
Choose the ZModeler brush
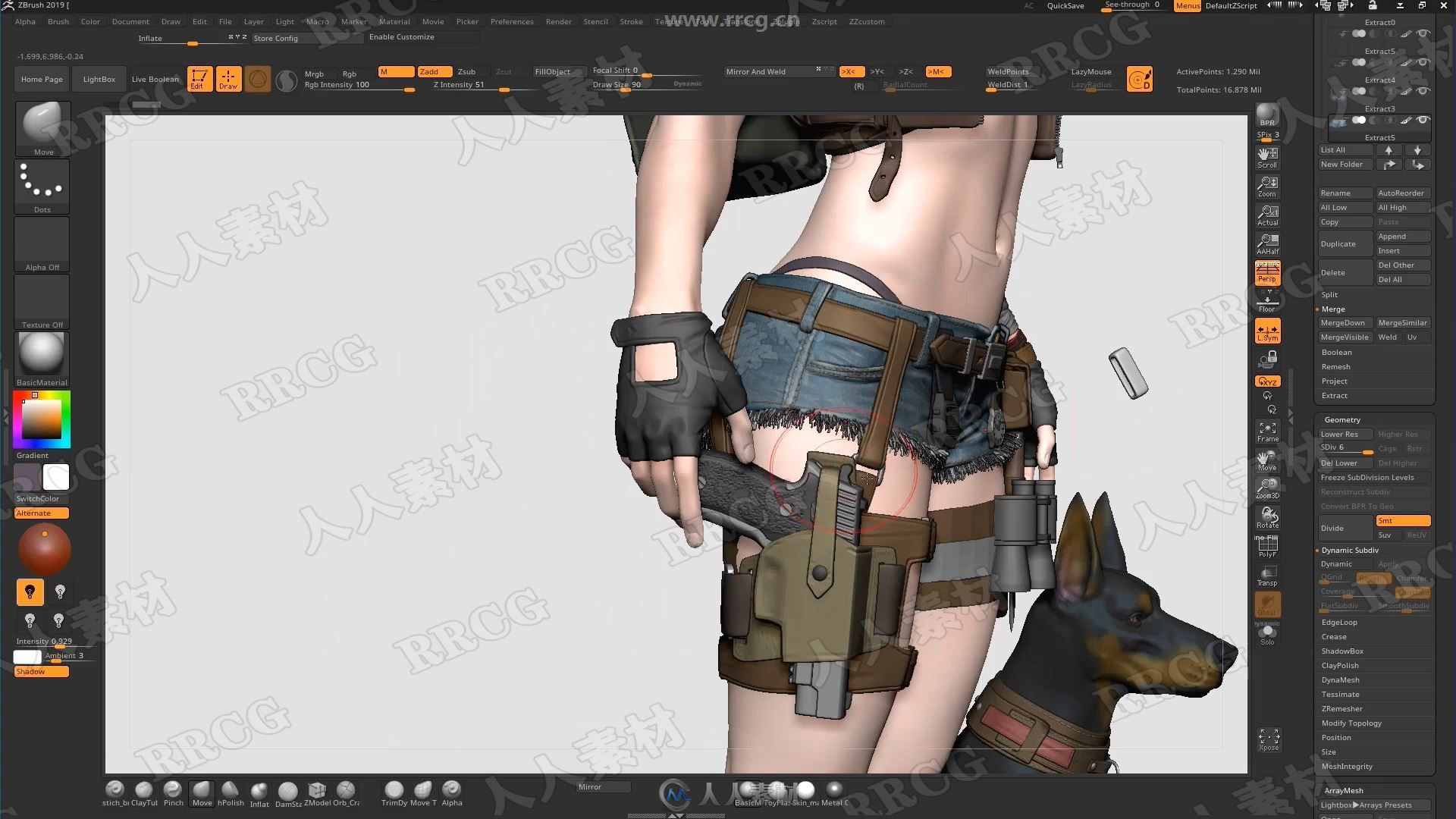pos(317,794)
